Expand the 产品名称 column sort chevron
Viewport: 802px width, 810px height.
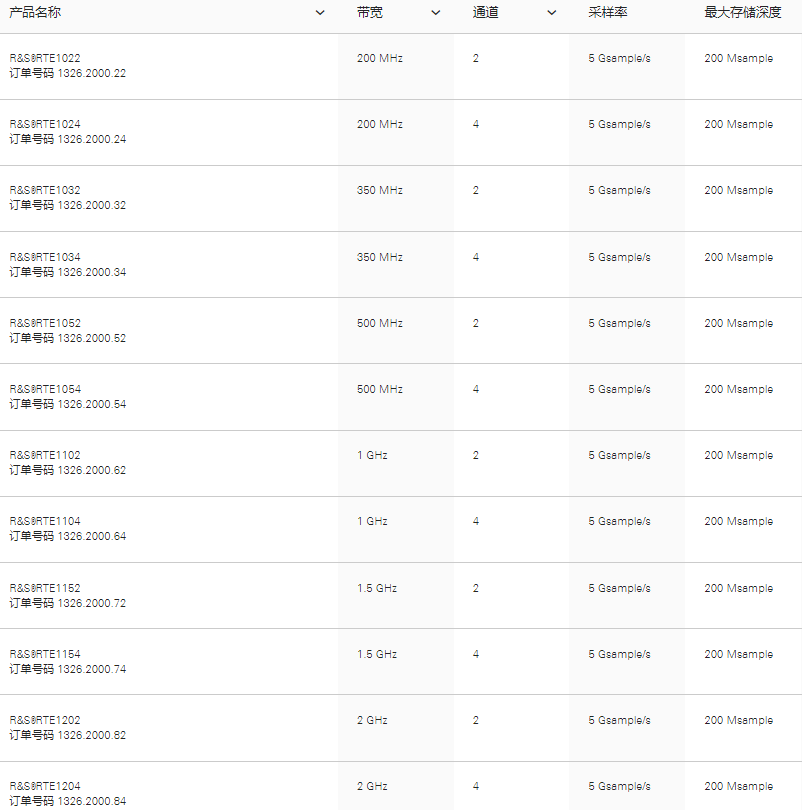(320, 13)
